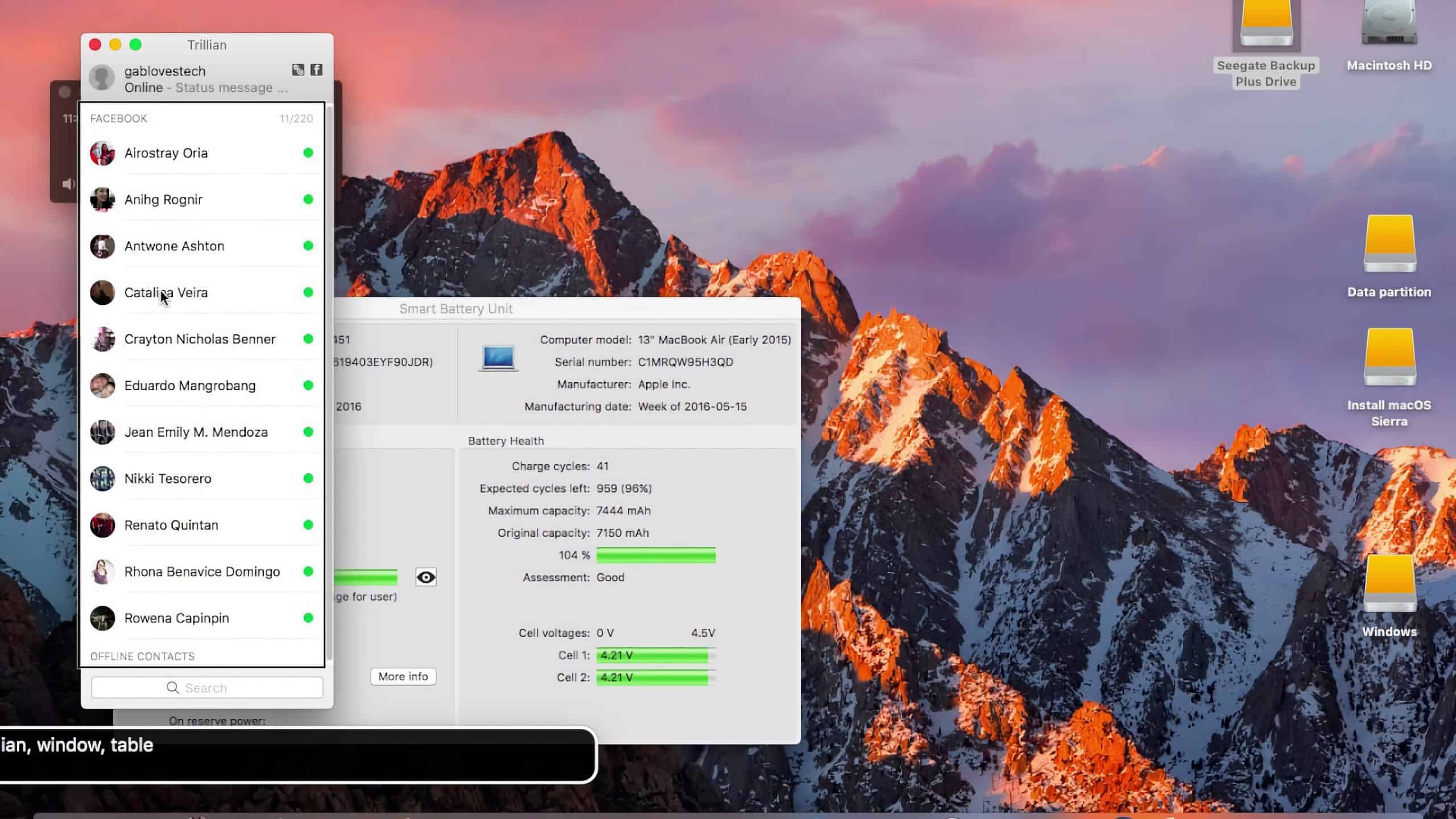Select contact Renato Quintan
The width and height of the screenshot is (1456, 819).
tap(201, 525)
